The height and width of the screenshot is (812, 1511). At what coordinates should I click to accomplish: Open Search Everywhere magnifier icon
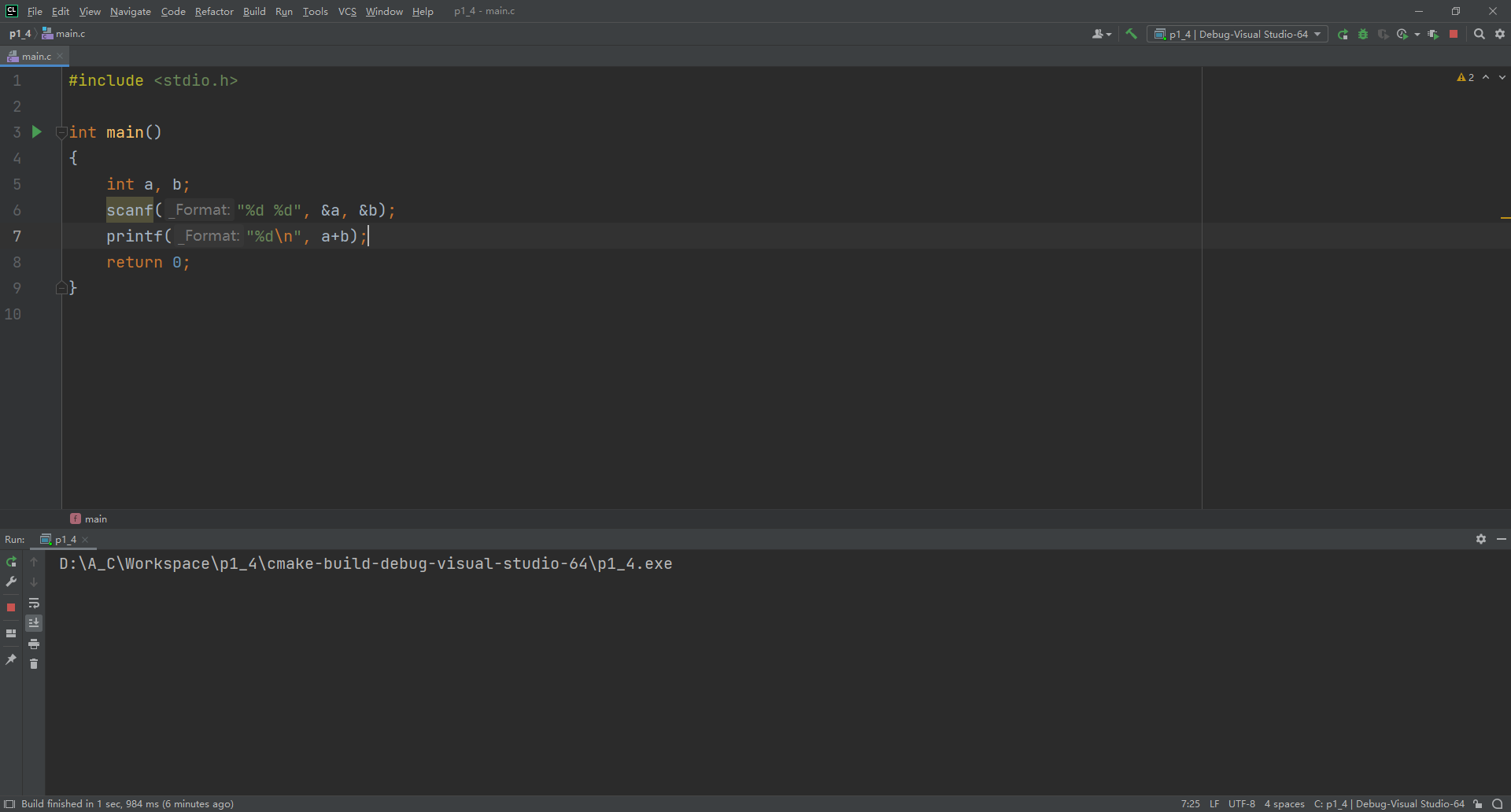click(x=1480, y=34)
